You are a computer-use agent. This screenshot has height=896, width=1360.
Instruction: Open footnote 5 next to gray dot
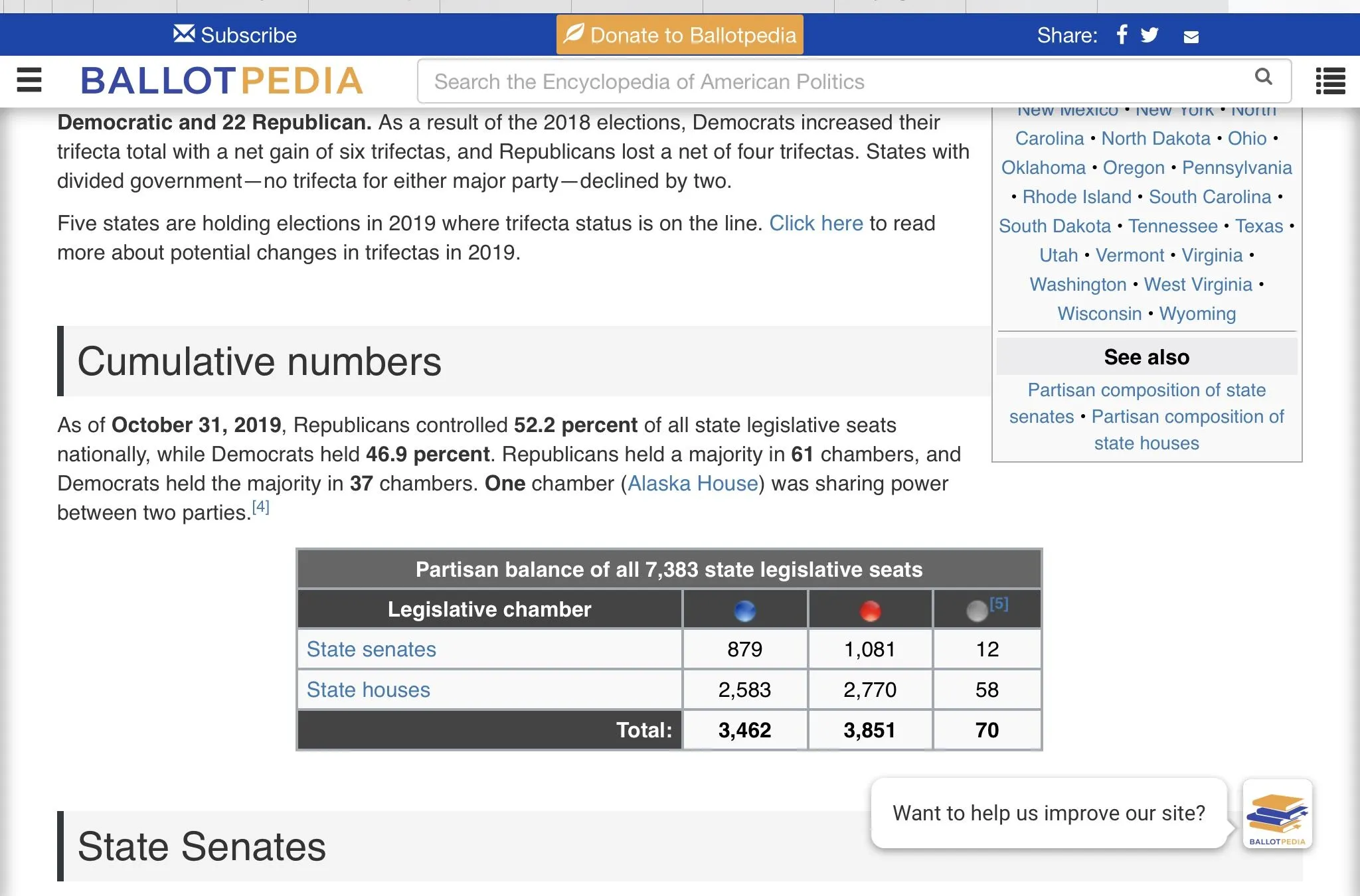pos(999,603)
